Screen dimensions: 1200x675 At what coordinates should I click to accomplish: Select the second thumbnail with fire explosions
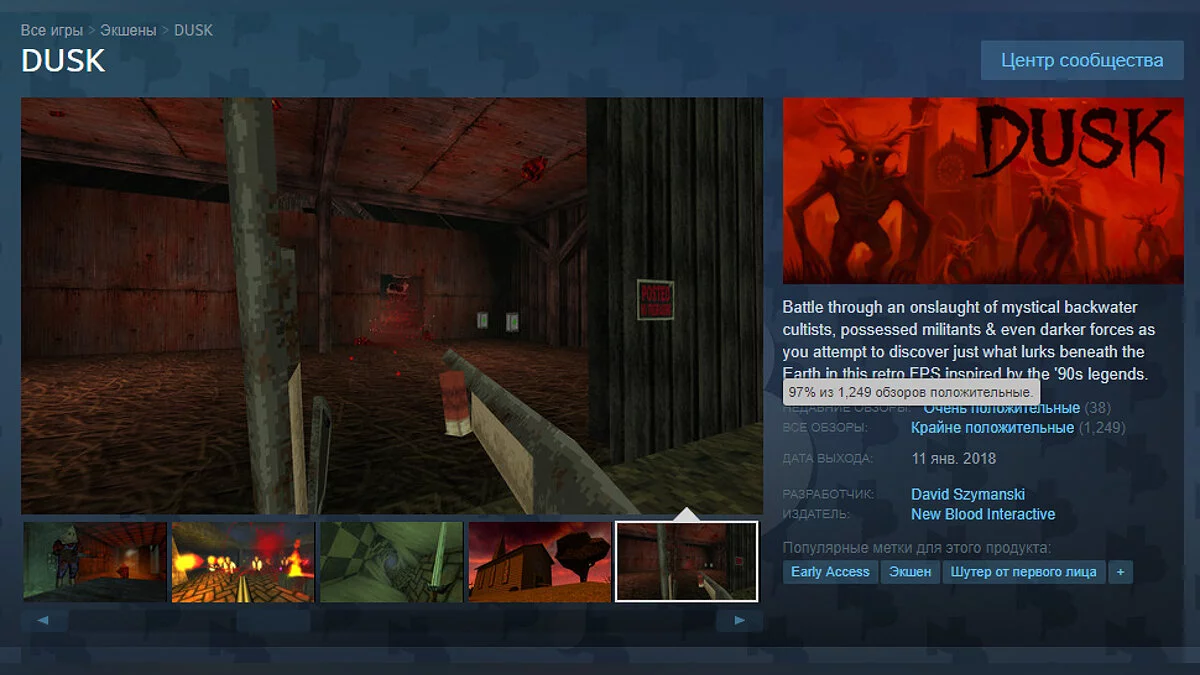point(243,562)
